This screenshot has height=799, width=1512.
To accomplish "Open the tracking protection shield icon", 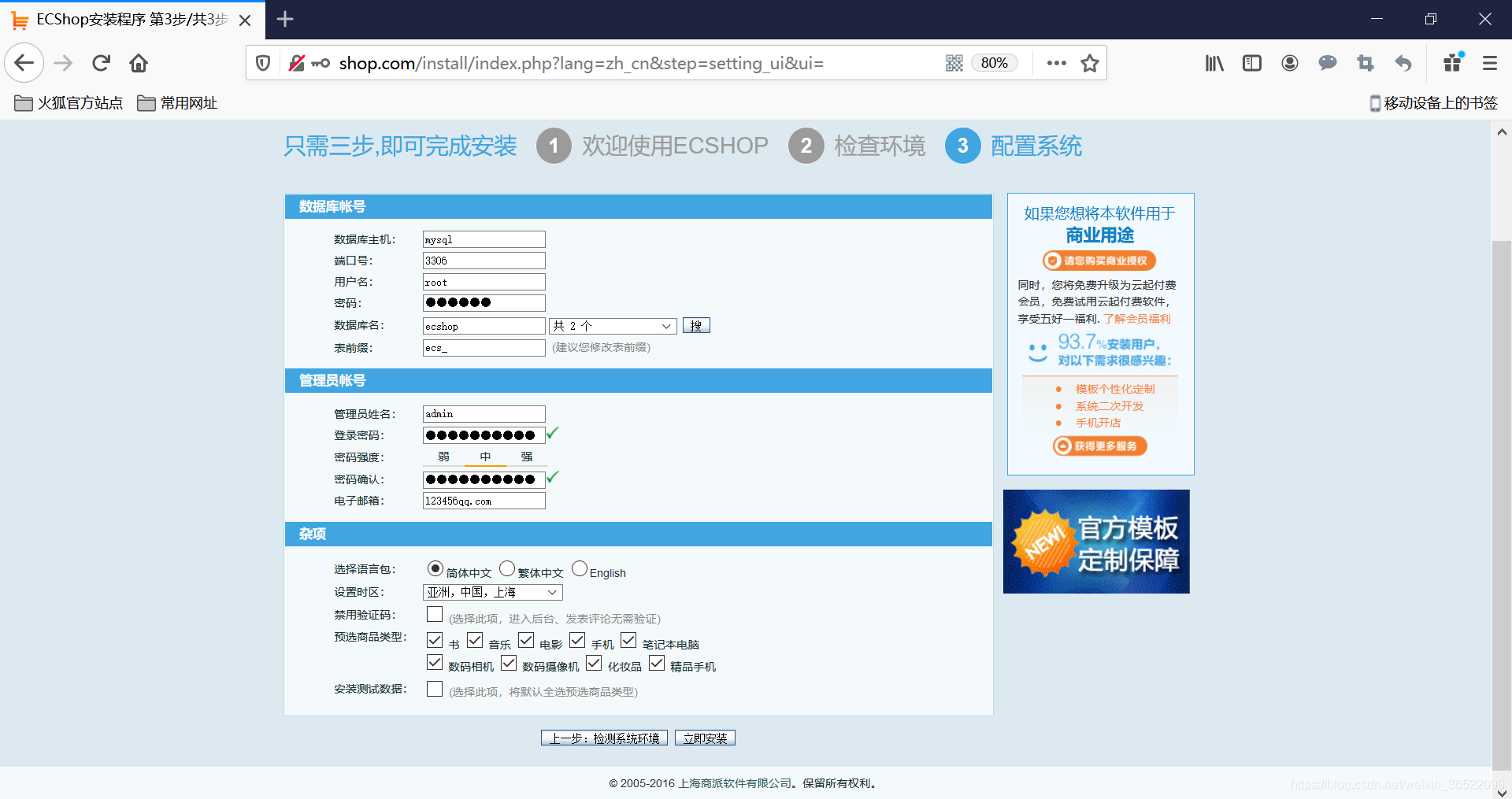I will pos(264,63).
